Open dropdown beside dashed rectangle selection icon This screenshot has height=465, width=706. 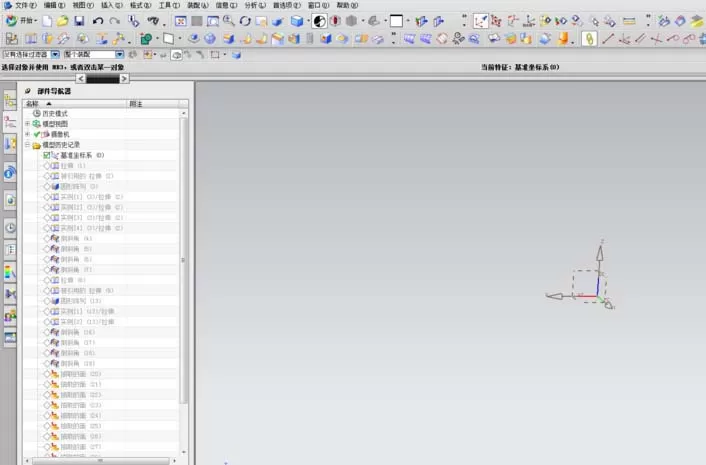click(225, 55)
